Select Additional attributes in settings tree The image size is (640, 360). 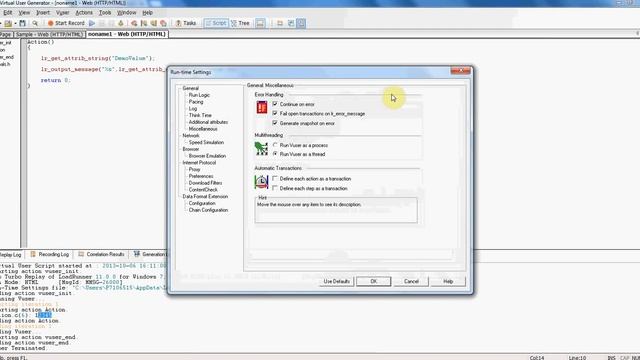coord(208,122)
